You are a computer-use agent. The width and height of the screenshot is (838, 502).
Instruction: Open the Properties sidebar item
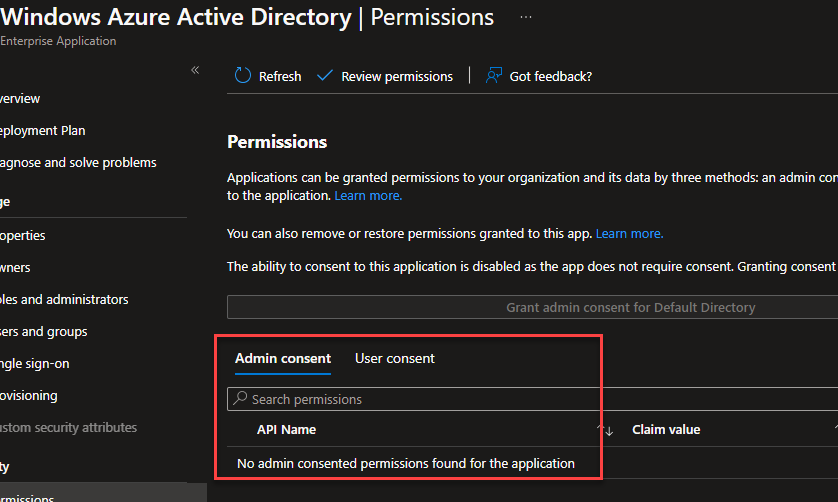[22, 235]
